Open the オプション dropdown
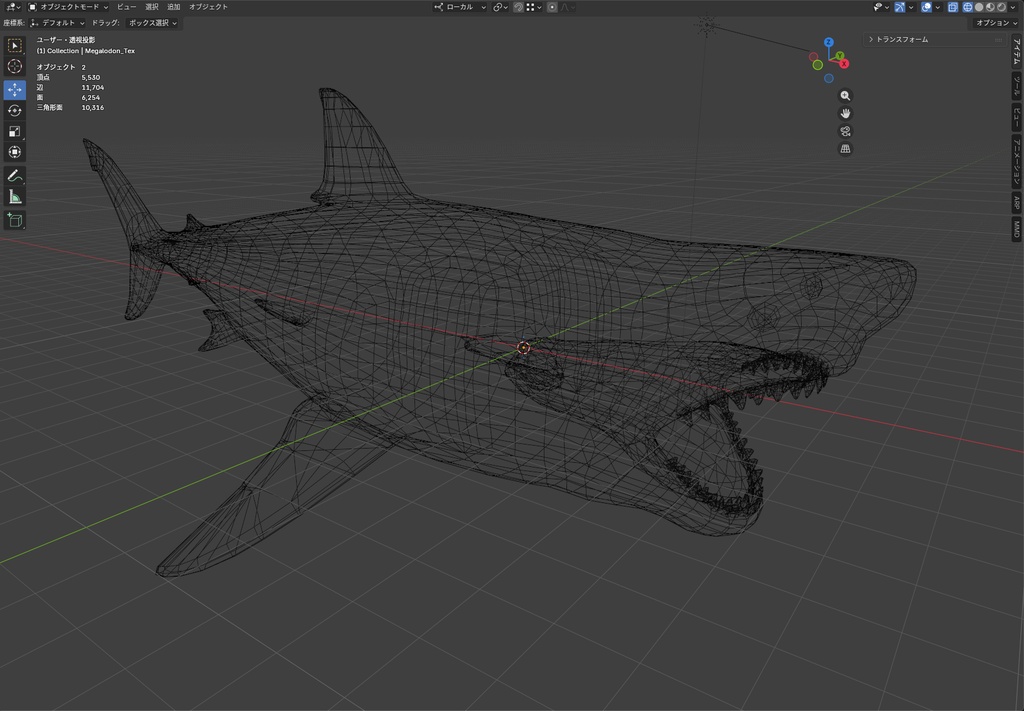This screenshot has height=711, width=1024. click(996, 23)
